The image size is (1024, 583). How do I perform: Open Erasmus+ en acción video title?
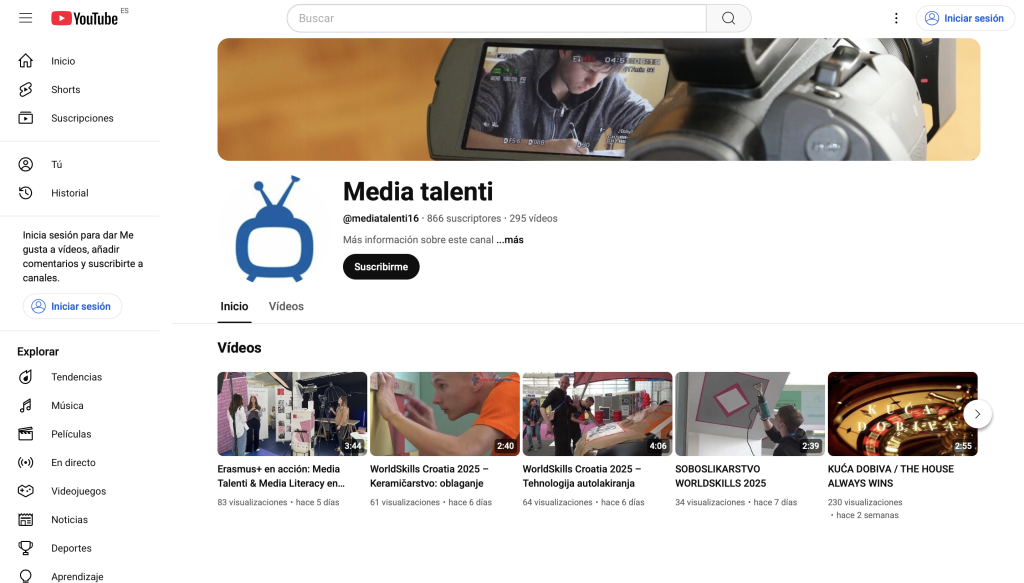[x=279, y=476]
